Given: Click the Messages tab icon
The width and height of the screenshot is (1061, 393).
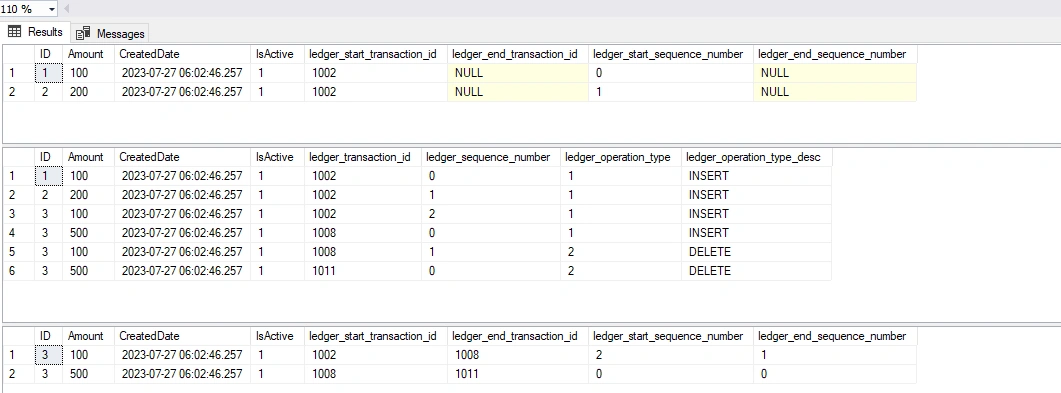Looking at the screenshot, I should click(x=83, y=33).
